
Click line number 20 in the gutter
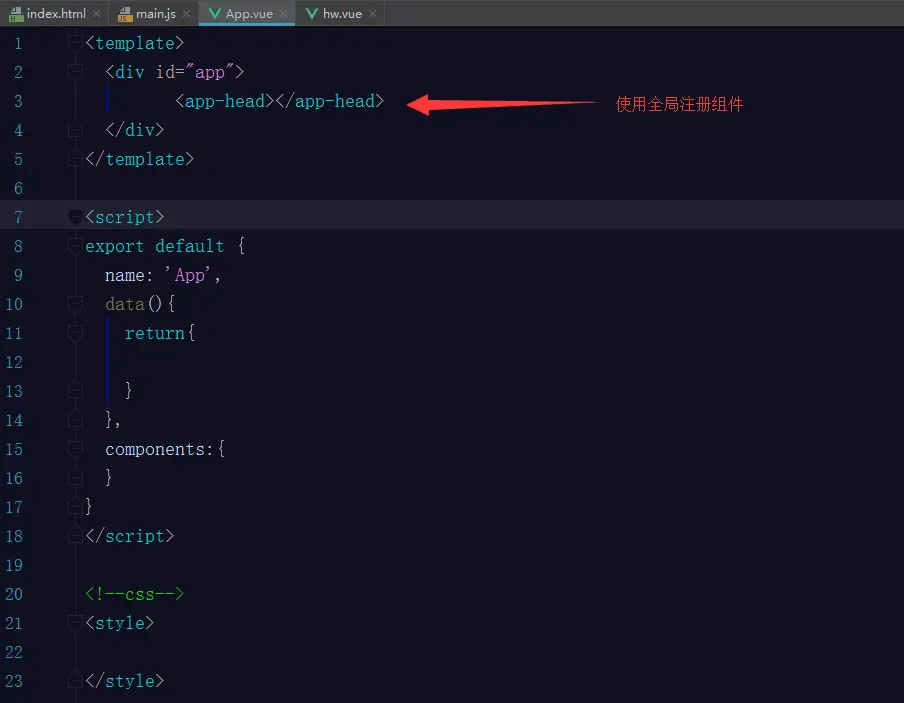14,594
